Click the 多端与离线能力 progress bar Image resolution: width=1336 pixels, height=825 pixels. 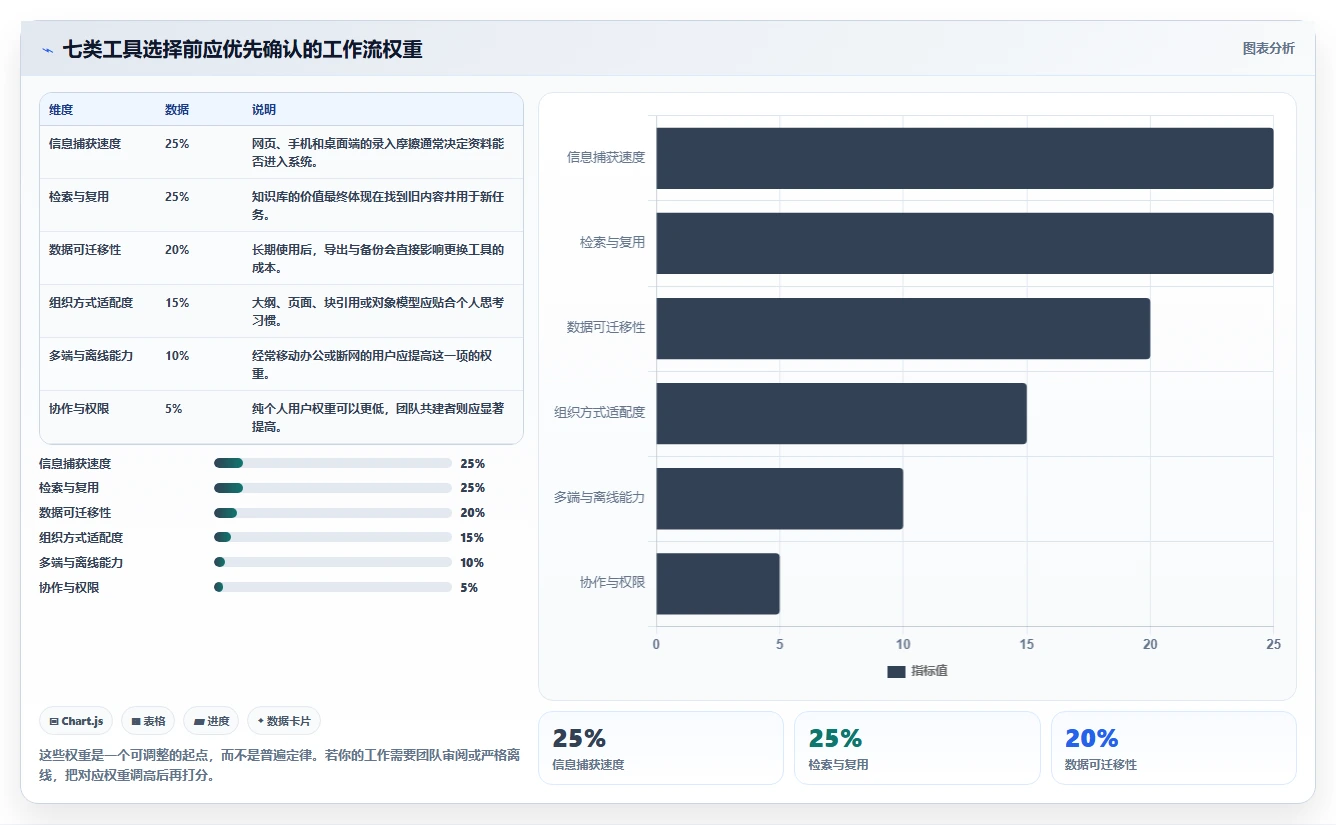point(333,562)
